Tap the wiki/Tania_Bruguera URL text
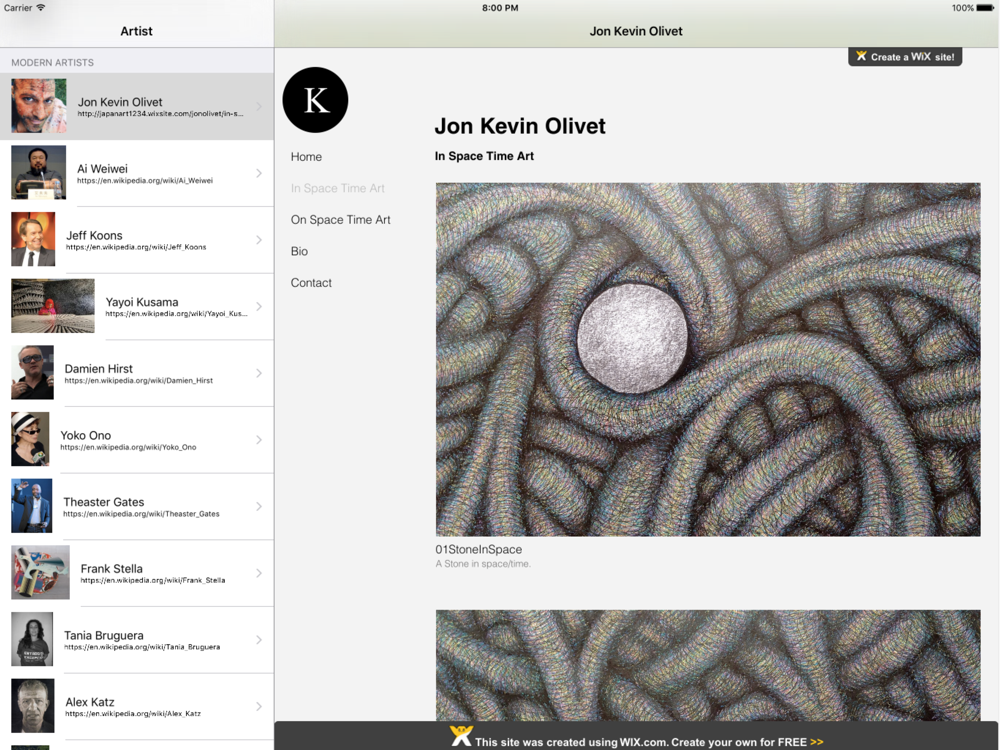 click(142, 647)
